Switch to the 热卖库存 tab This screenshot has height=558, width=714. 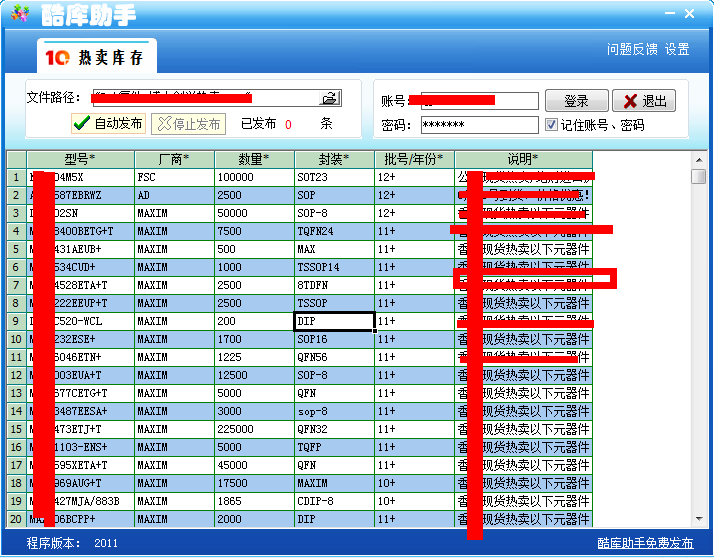[97, 57]
